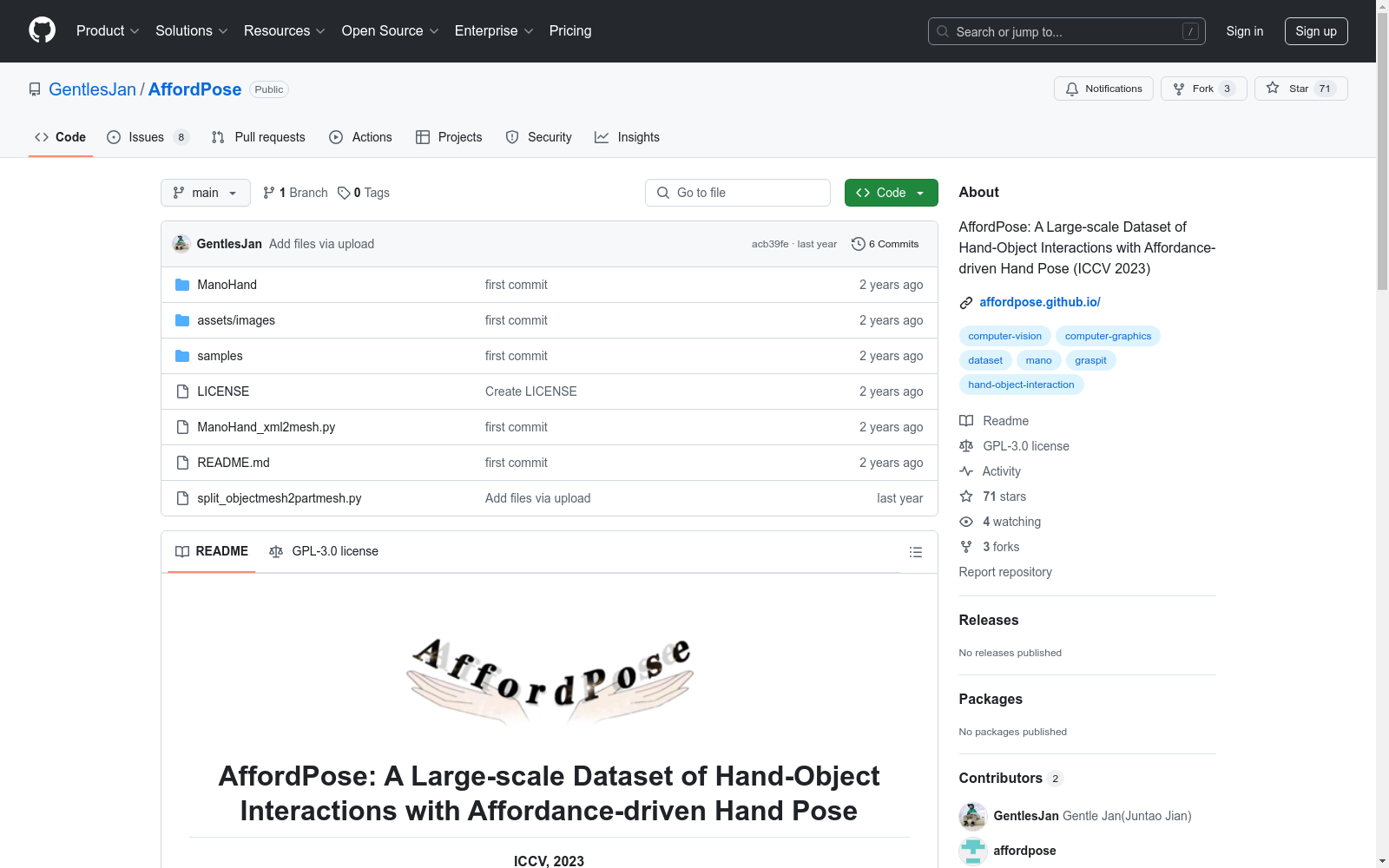Image resolution: width=1389 pixels, height=868 pixels.
Task: View the 6 Commits history
Action: (885, 244)
